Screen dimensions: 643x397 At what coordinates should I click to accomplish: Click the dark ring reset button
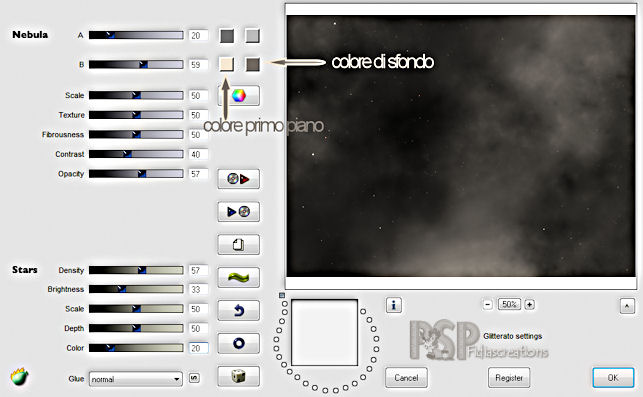click(238, 343)
